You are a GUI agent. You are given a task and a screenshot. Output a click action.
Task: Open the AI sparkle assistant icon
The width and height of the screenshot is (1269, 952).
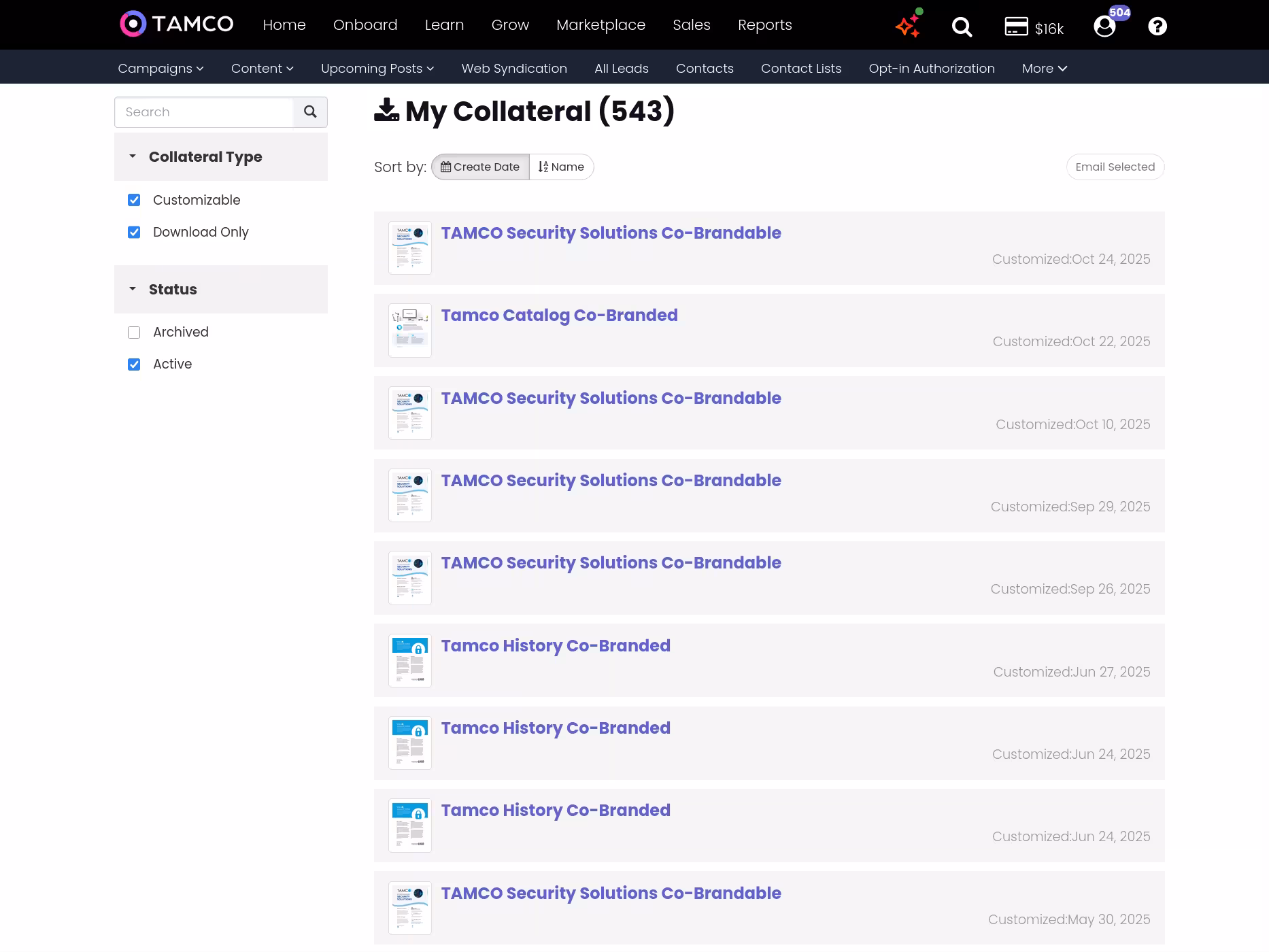tap(908, 26)
